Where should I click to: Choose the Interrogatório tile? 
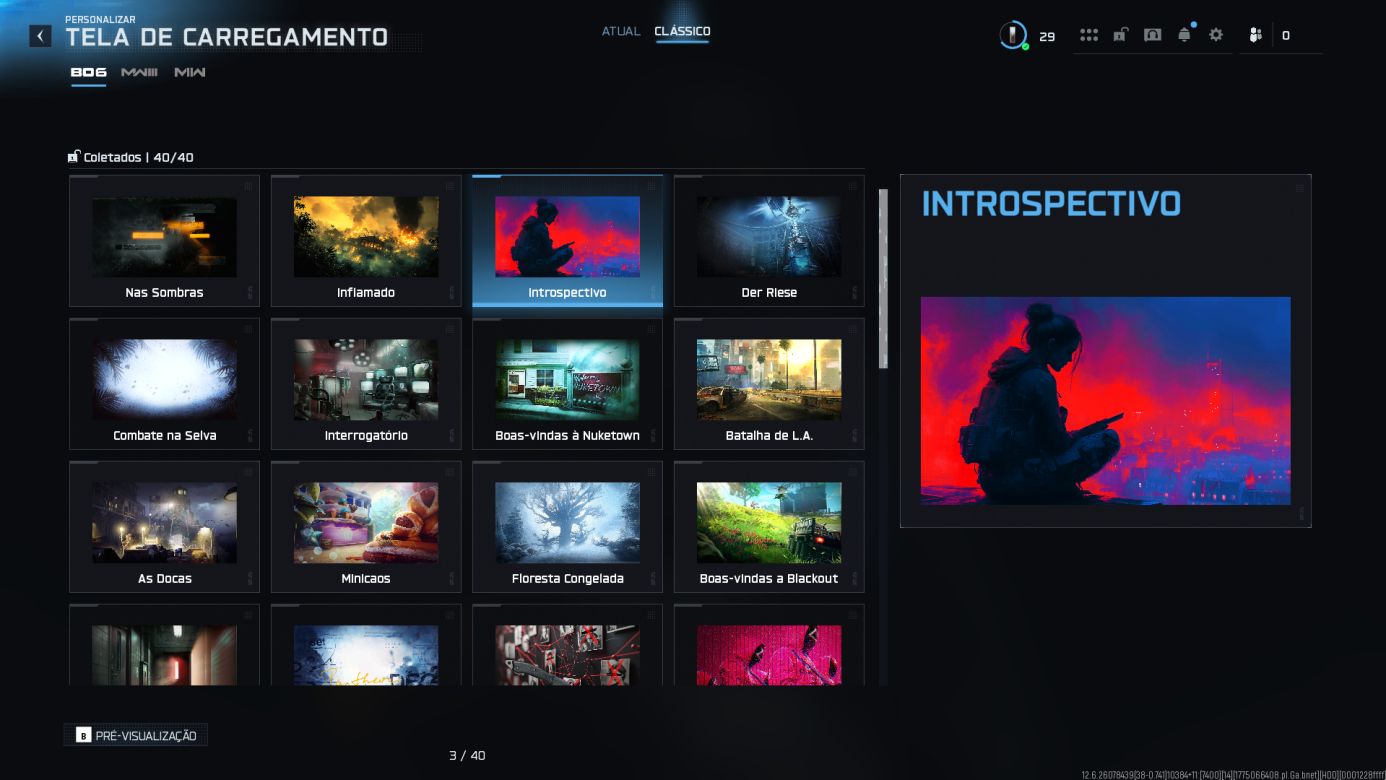coord(366,384)
